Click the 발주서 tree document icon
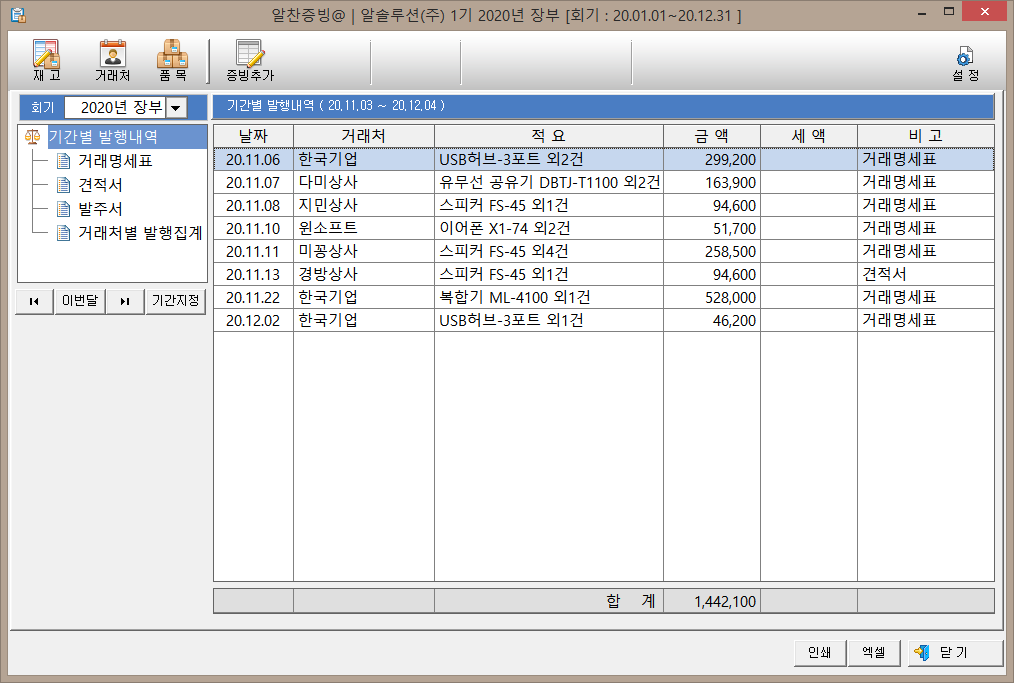 [63, 209]
